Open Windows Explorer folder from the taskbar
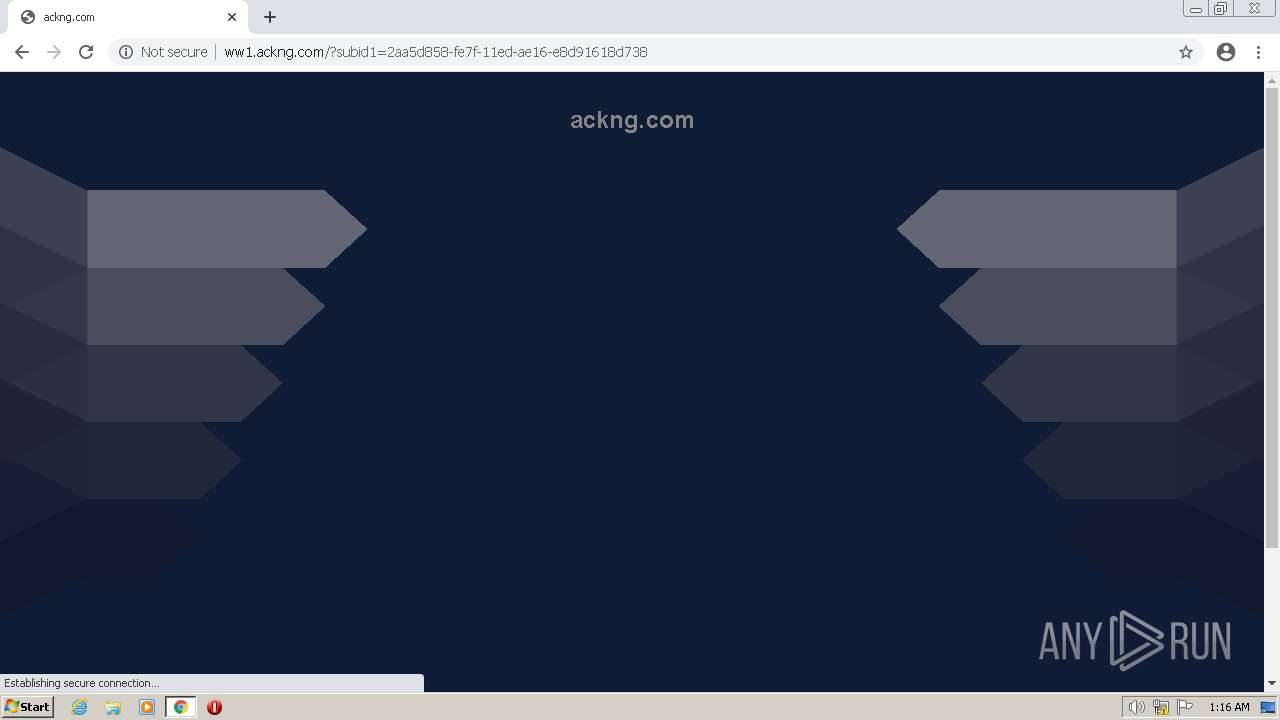Screen dimensions: 1280x720 (x=113, y=707)
